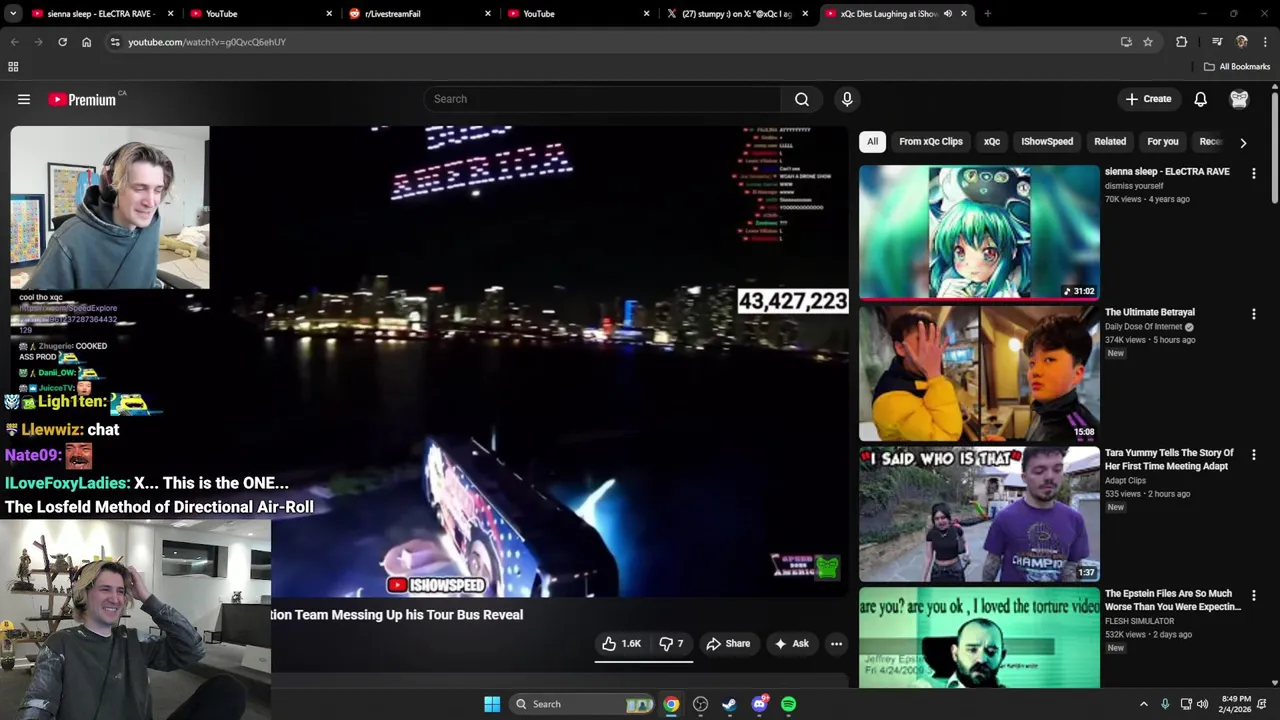Bookmark this page with the star icon
Viewport: 1280px width, 720px height.
point(1148,42)
